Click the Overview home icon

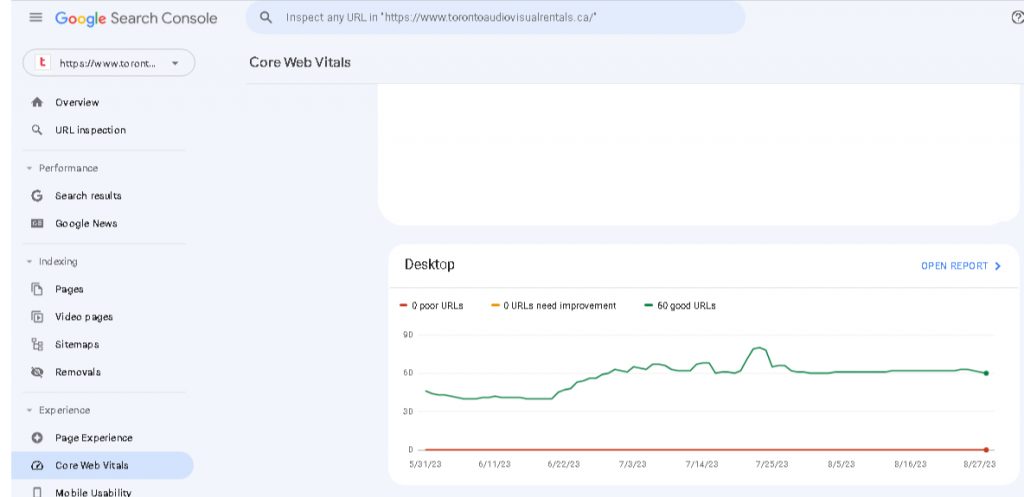pos(37,103)
